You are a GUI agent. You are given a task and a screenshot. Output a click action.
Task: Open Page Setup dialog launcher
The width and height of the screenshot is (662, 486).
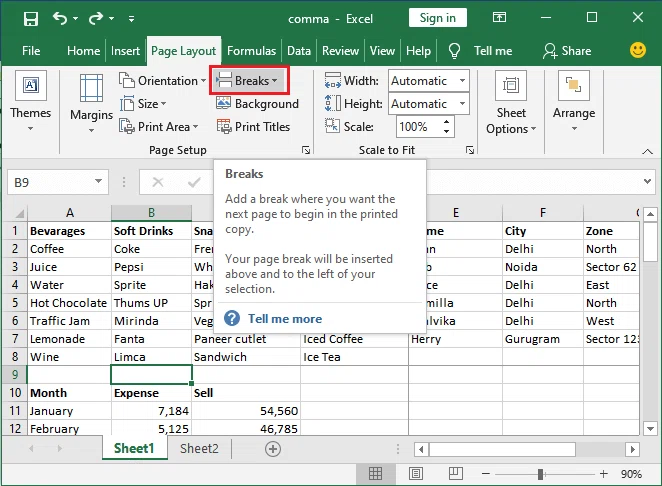(x=306, y=150)
